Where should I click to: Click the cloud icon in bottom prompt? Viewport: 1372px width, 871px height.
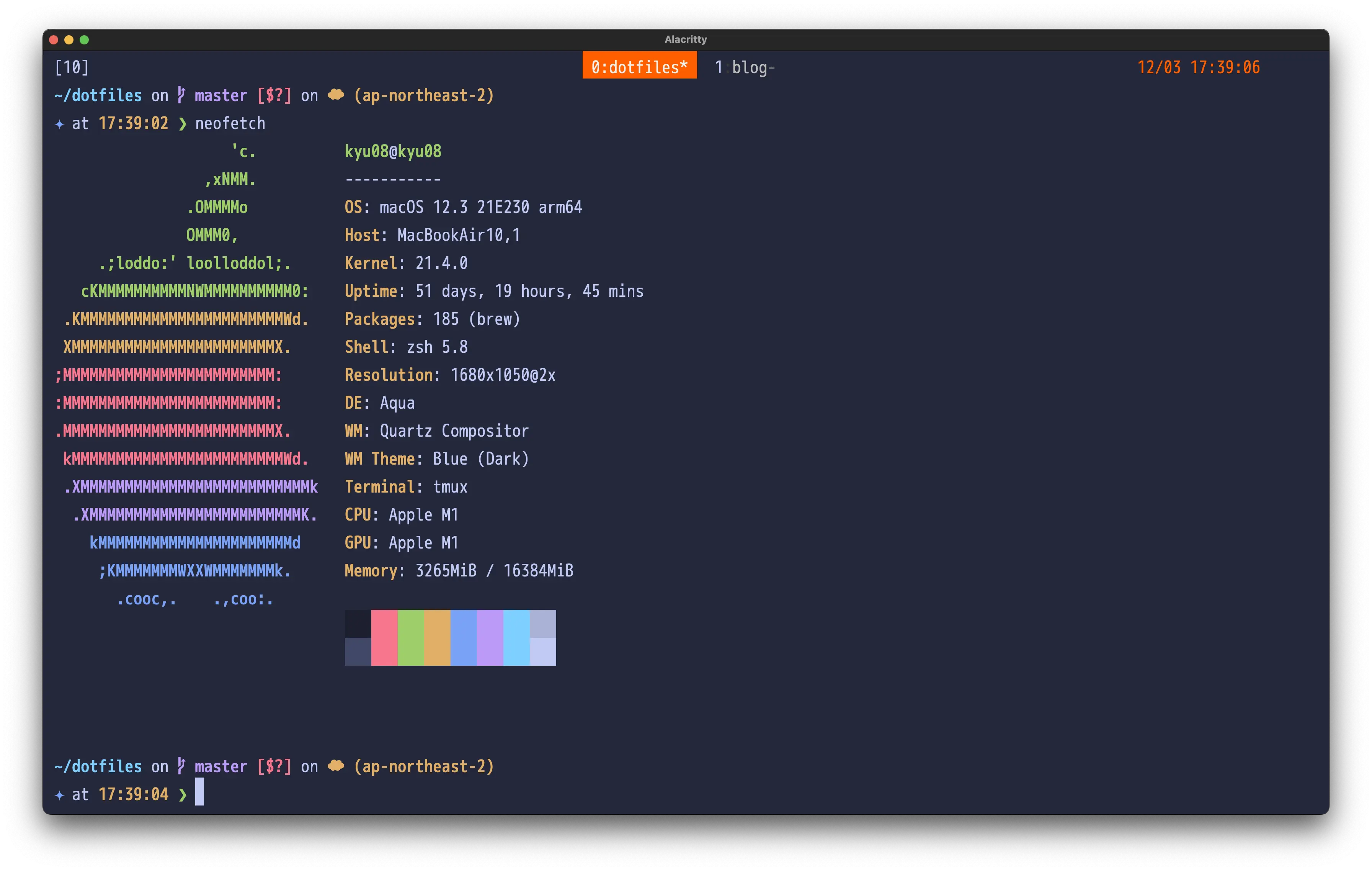coord(336,766)
